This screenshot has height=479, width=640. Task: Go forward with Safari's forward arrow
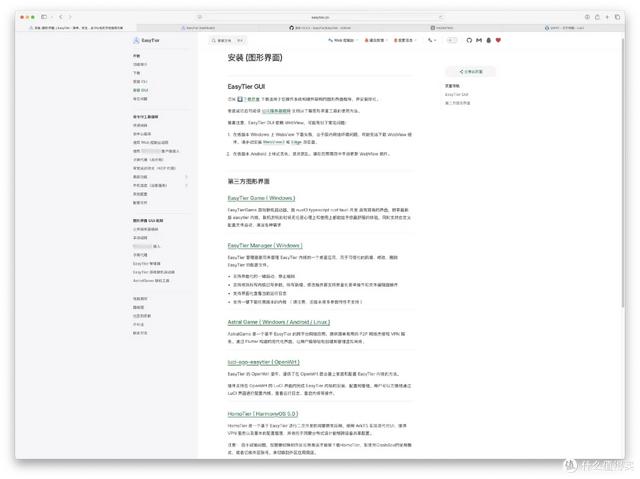point(70,17)
